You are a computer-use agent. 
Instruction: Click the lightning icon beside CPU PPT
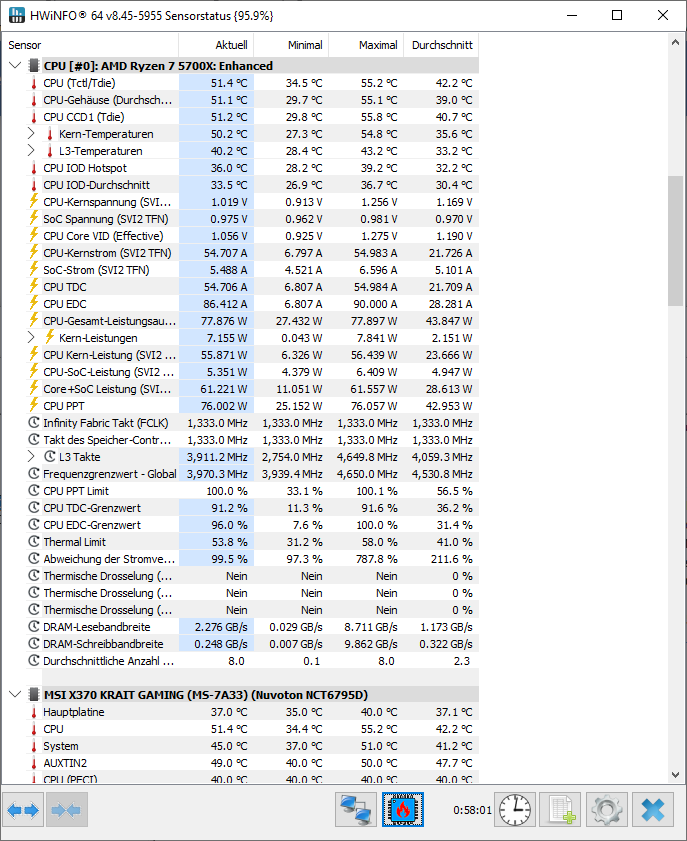(x=34, y=405)
